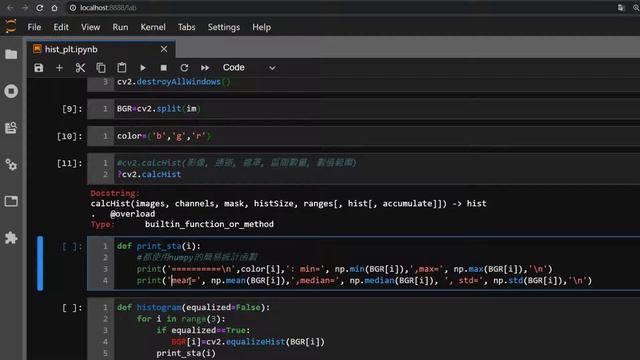Click 'builtin_function_or_method' type text
640x360 pixels.
tap(209, 224)
